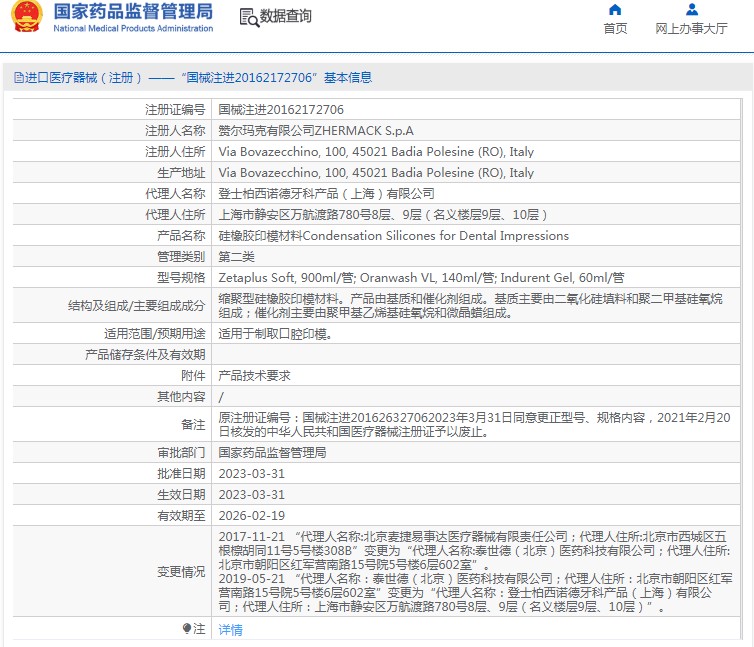Select the Zetaplus Soft model specification text

[x=421, y=278]
